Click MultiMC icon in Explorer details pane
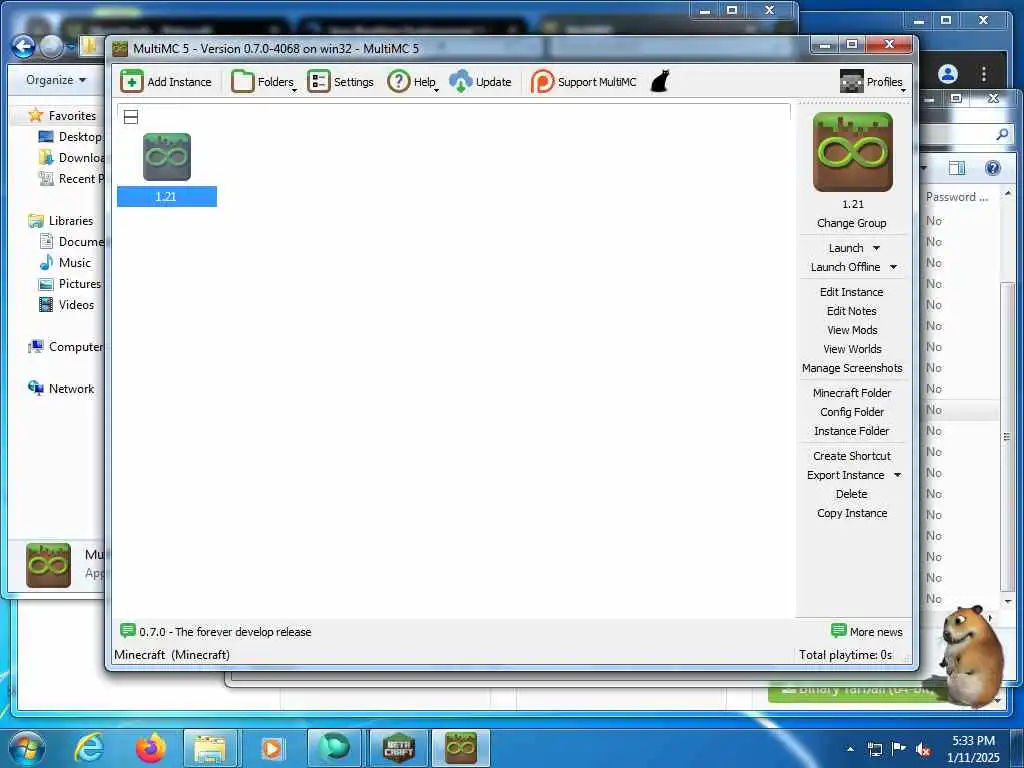1024x768 pixels. [48, 566]
